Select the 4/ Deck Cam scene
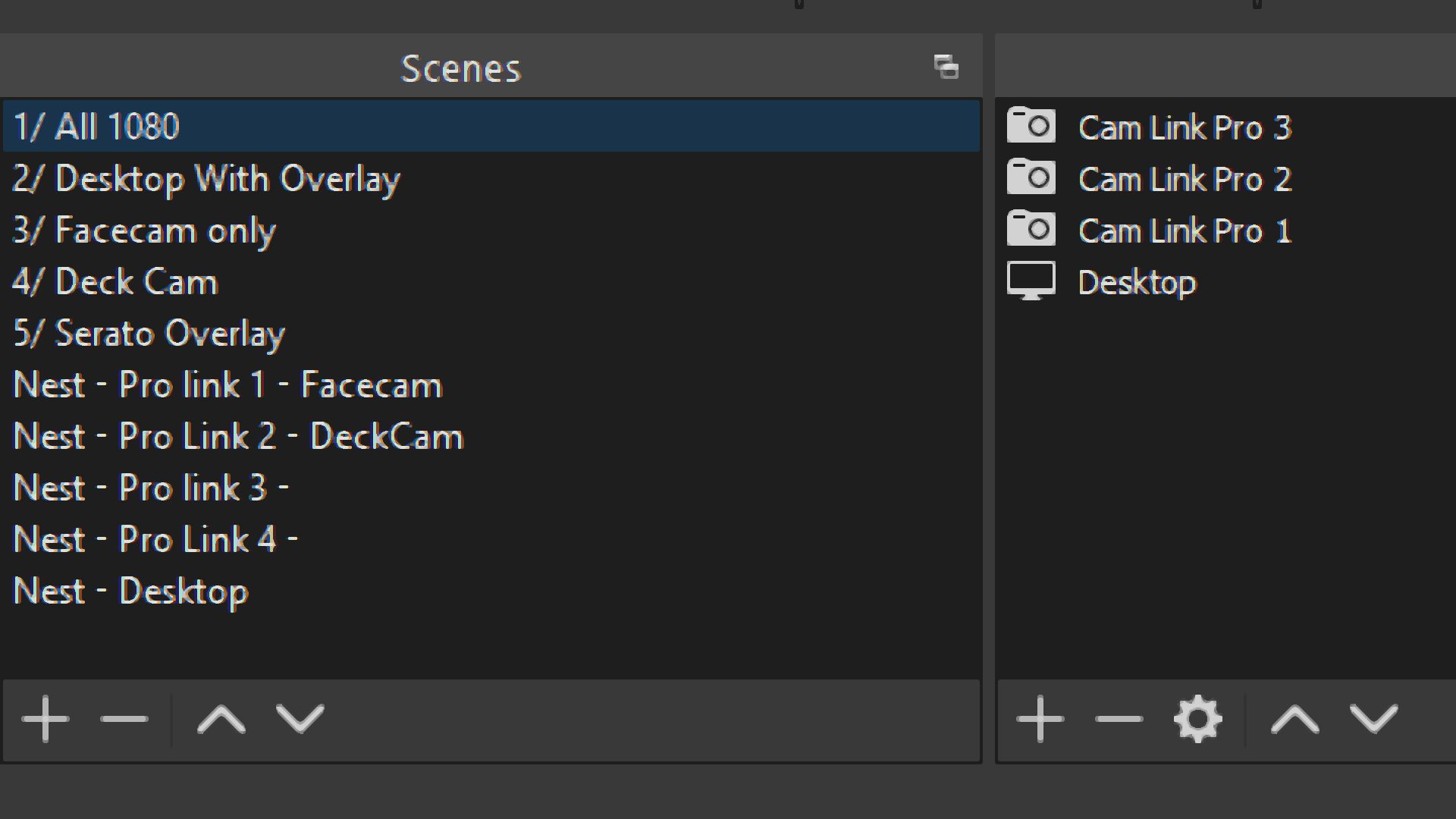The image size is (1456, 819). 491,281
